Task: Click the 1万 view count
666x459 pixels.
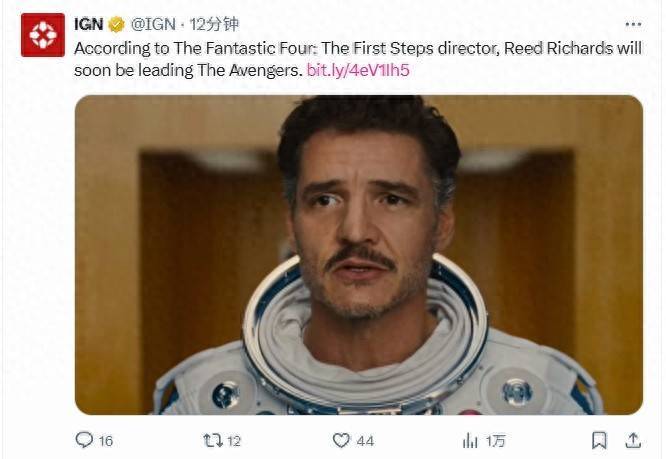Action: tap(494, 440)
